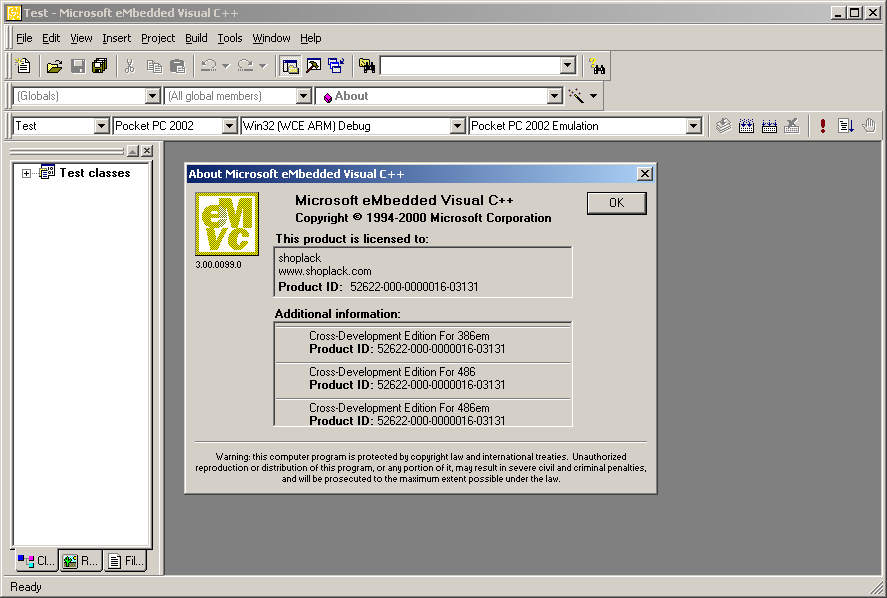Viewport: 887px width, 598px height.
Task: Click the workspace panel expand button
Action: coord(133,151)
